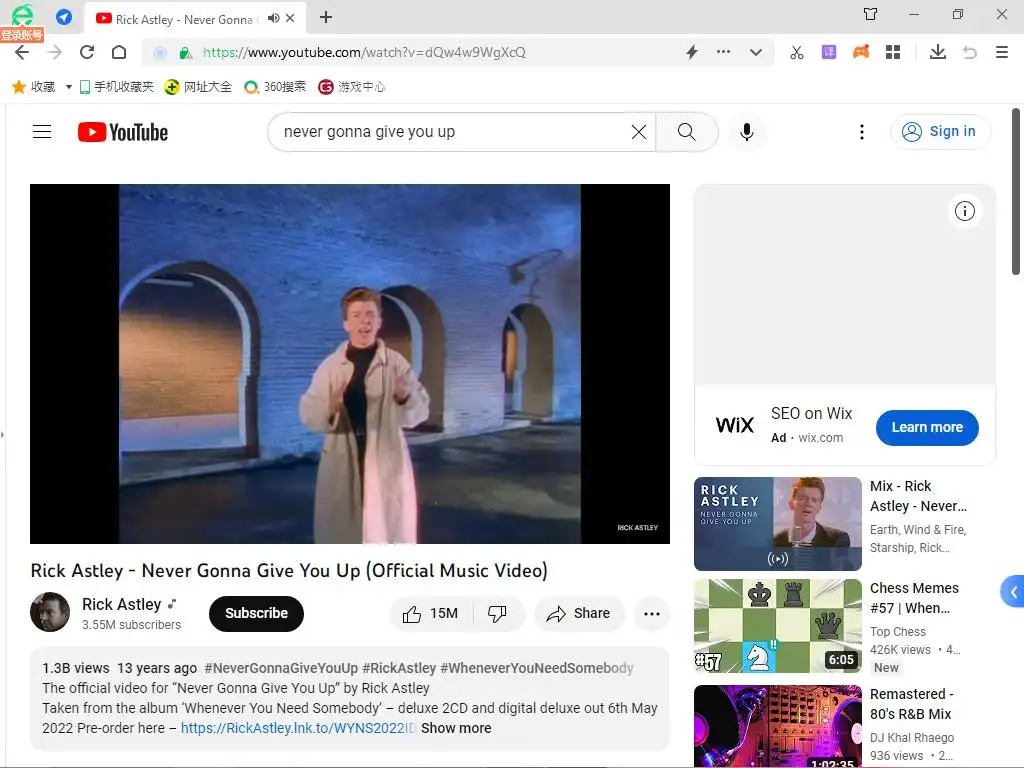Reload the page with refresh icon
The height and width of the screenshot is (768, 1024).
click(x=87, y=52)
